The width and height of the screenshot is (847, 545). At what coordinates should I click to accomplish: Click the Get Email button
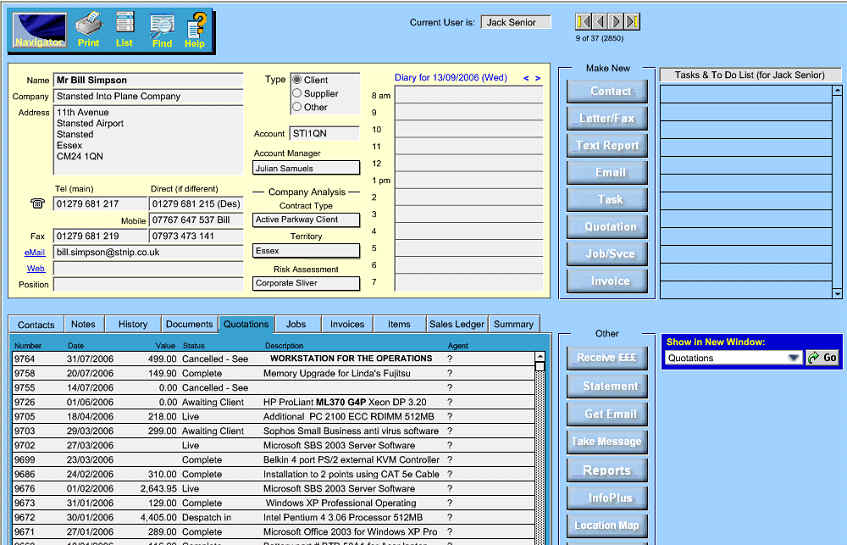click(607, 414)
